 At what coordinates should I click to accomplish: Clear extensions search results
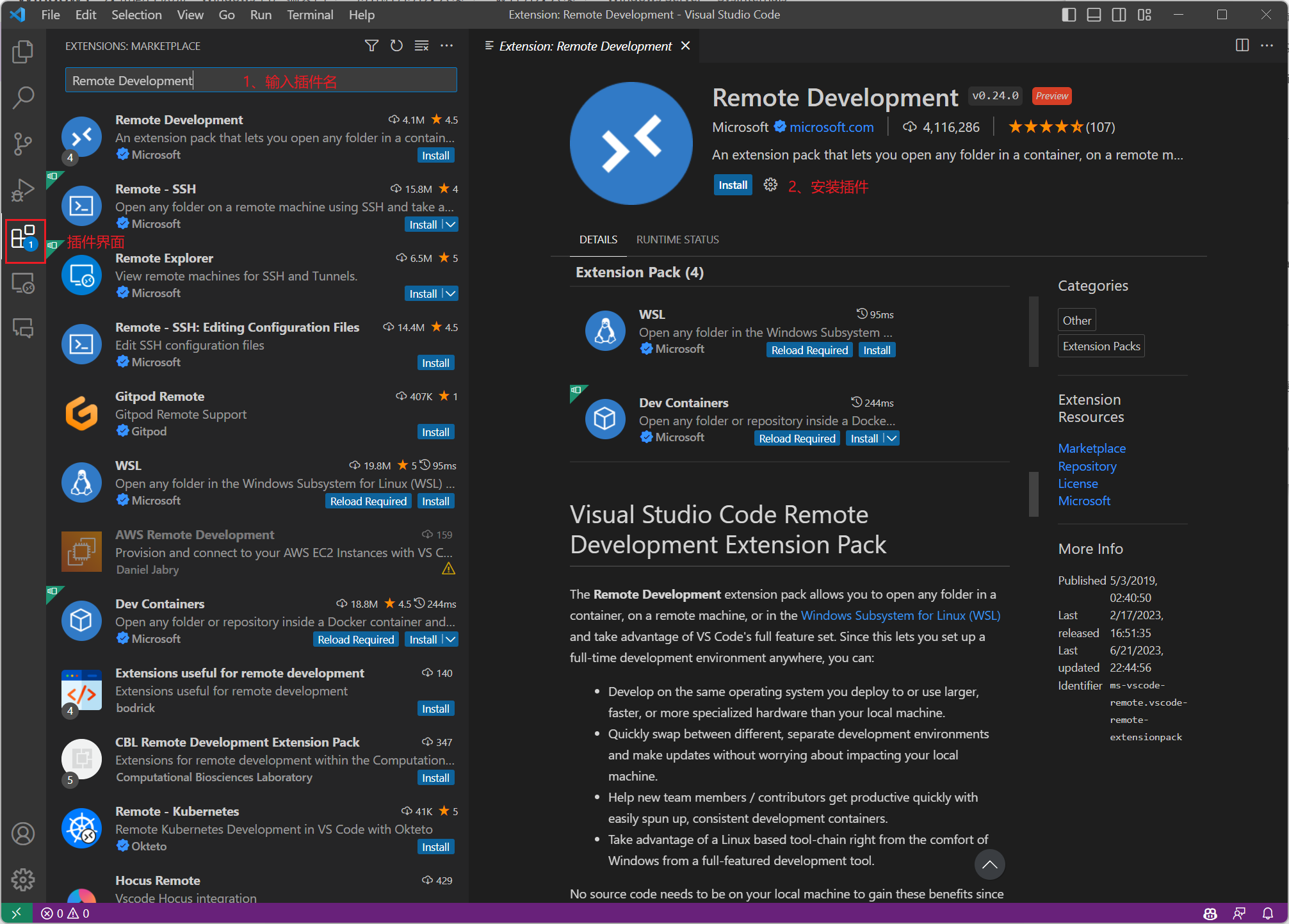(421, 45)
